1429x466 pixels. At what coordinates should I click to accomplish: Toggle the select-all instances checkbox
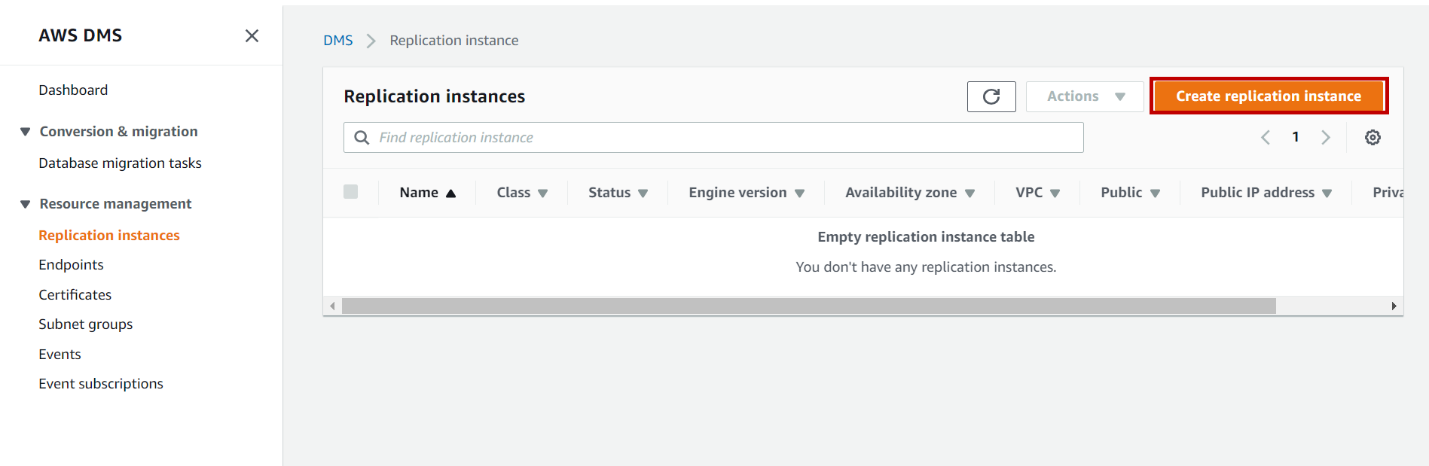pos(351,192)
